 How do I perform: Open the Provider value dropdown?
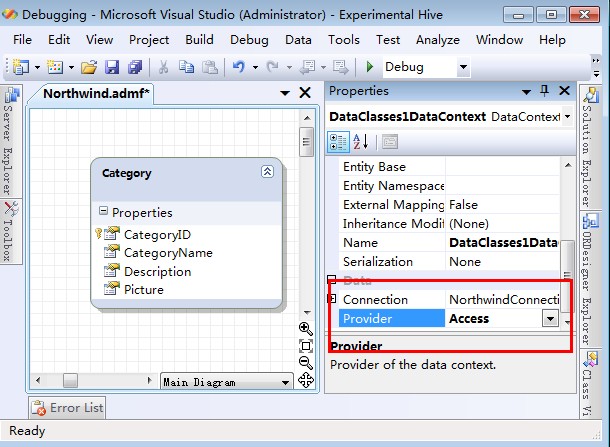click(x=550, y=319)
